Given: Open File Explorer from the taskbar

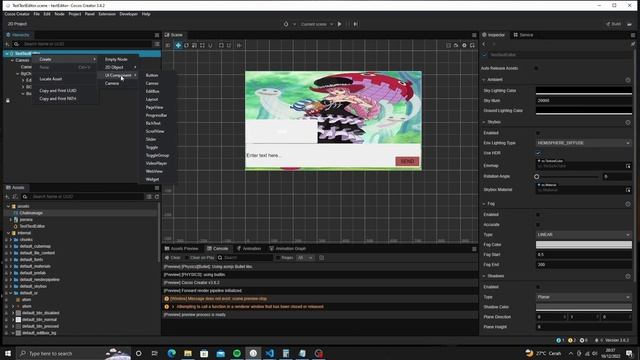Looking at the screenshot, I should click(188, 353).
